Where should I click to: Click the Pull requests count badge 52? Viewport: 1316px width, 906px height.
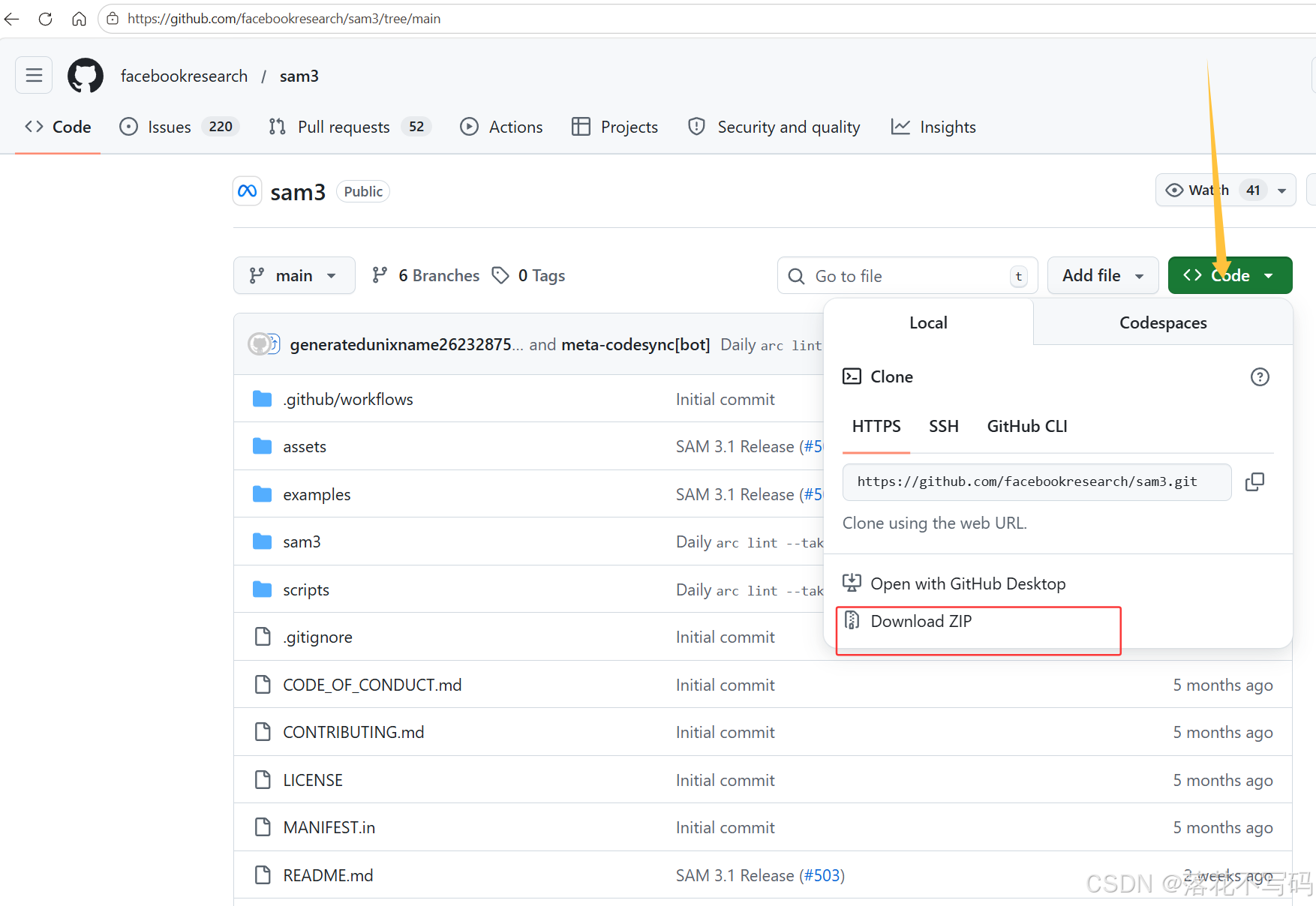[x=416, y=127]
